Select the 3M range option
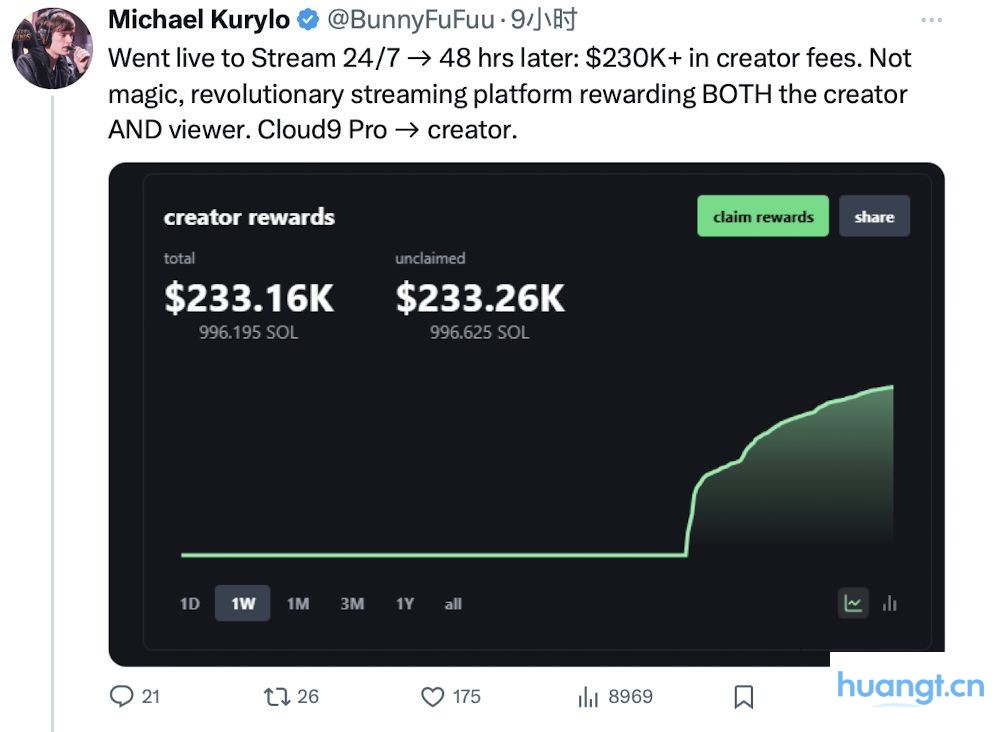 click(x=350, y=604)
